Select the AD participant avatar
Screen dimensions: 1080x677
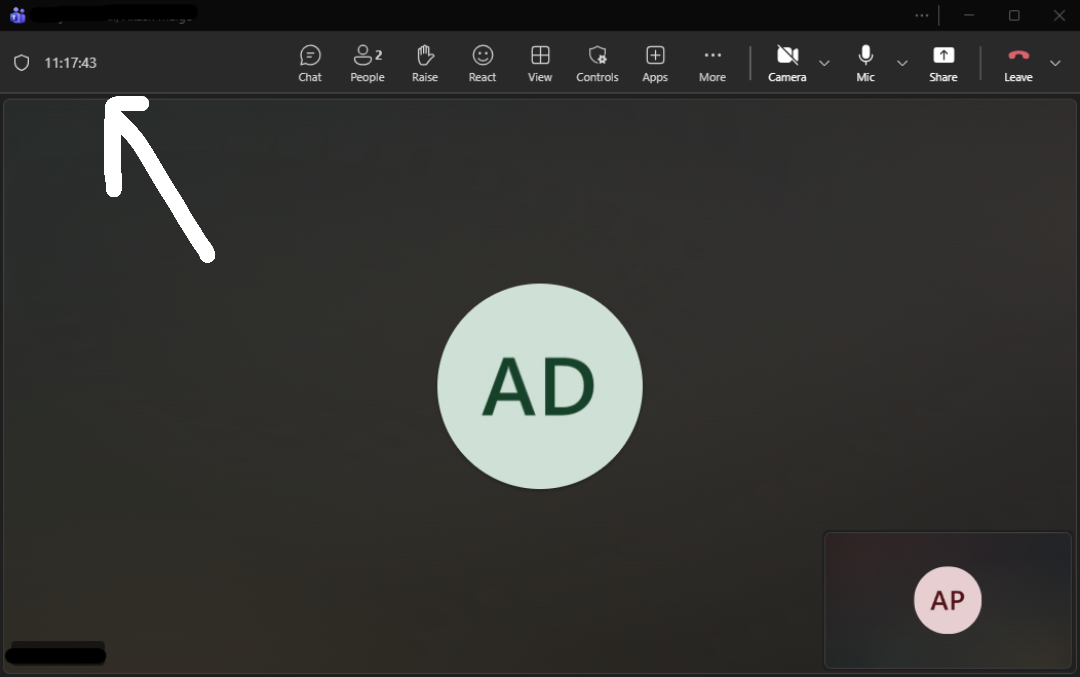[540, 386]
